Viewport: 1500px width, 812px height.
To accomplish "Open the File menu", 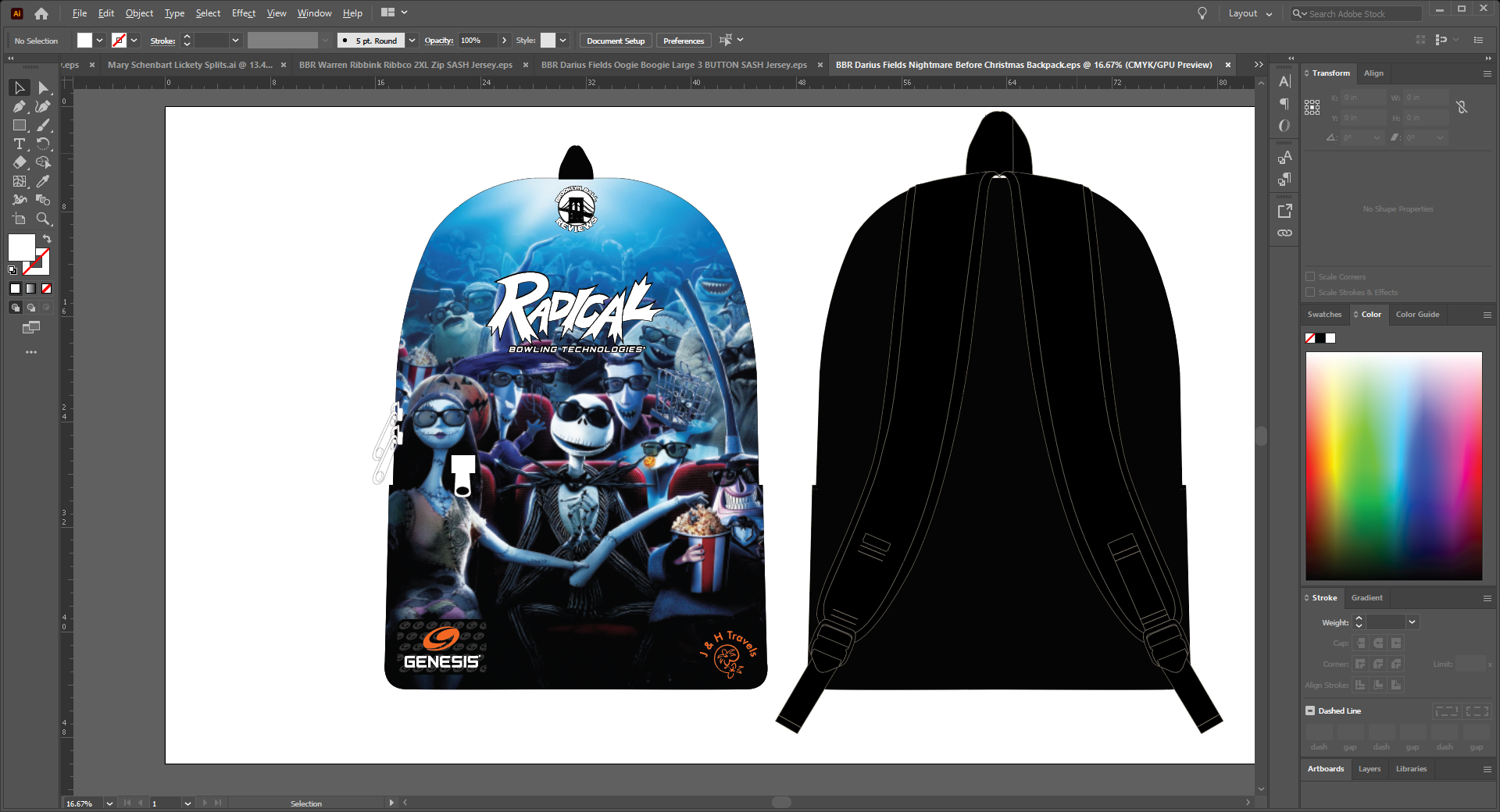I will 79,13.
